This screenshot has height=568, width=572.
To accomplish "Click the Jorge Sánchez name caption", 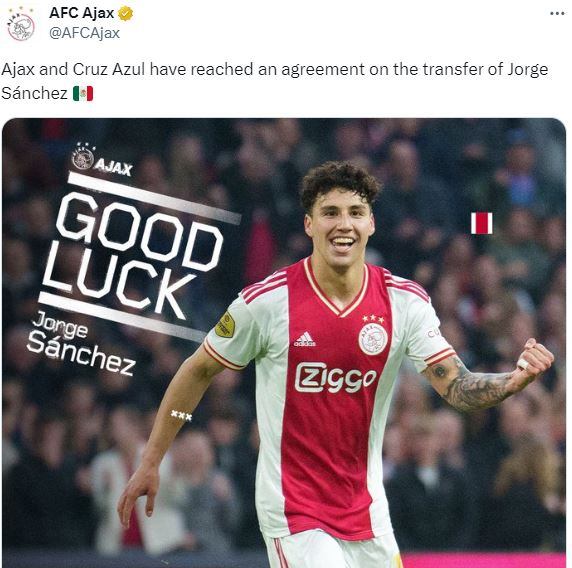I will tap(82, 344).
